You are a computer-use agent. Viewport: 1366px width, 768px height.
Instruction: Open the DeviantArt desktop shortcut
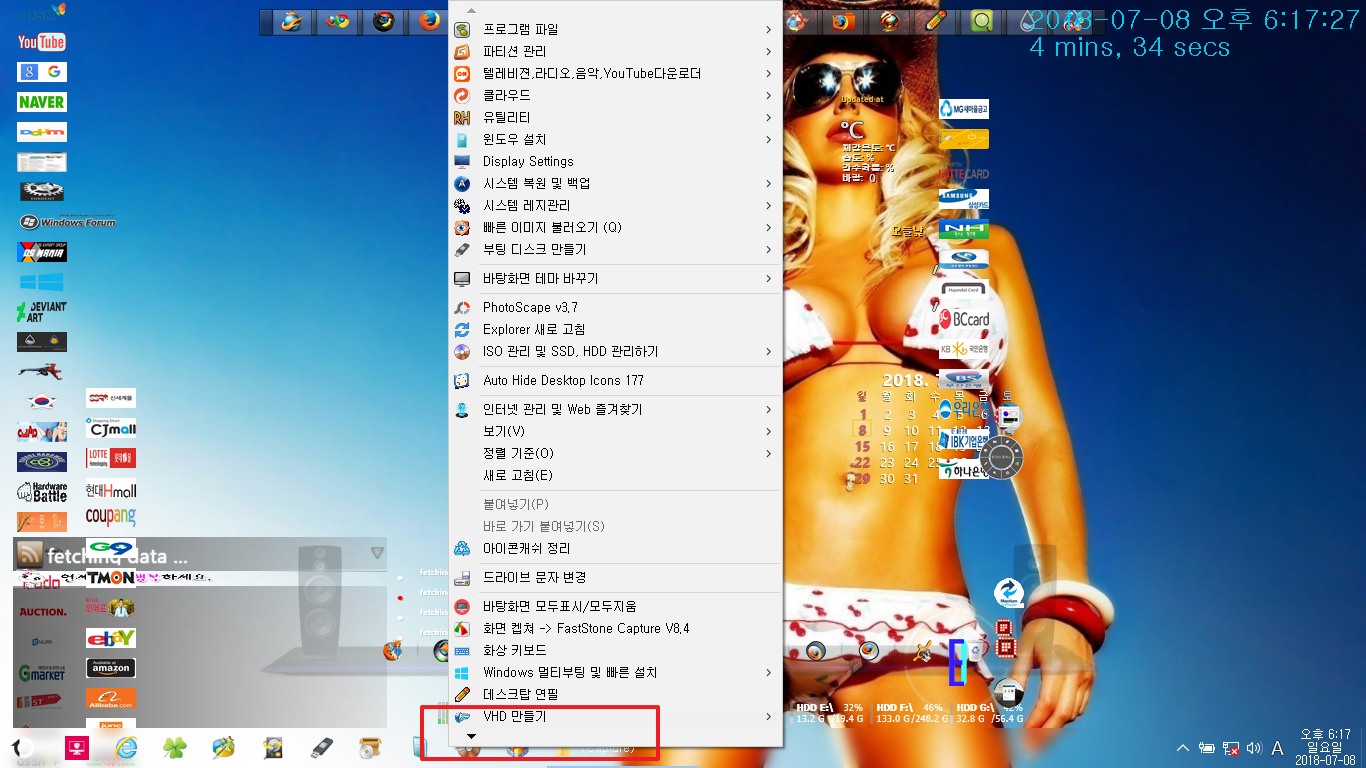pyautogui.click(x=42, y=312)
